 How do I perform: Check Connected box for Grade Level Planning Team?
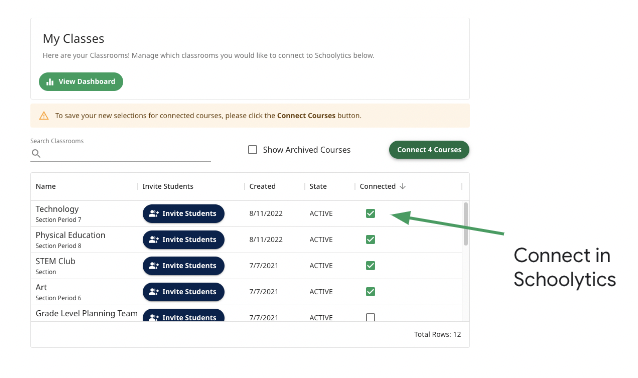(x=370, y=317)
